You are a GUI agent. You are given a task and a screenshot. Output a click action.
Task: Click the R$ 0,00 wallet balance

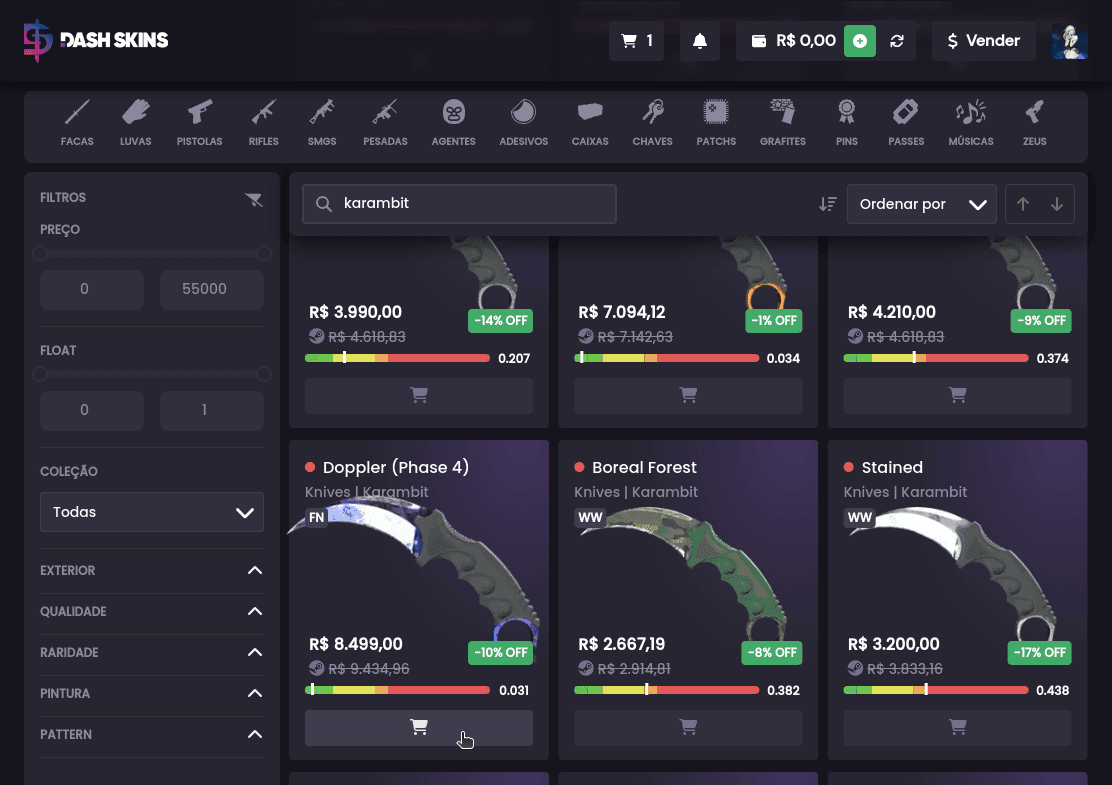(806, 41)
